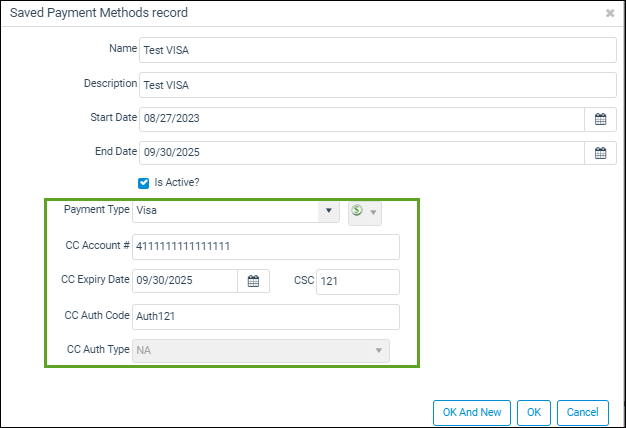The width and height of the screenshot is (626, 428).
Task: Focus the CC Expiry Date text box
Action: 185,282
